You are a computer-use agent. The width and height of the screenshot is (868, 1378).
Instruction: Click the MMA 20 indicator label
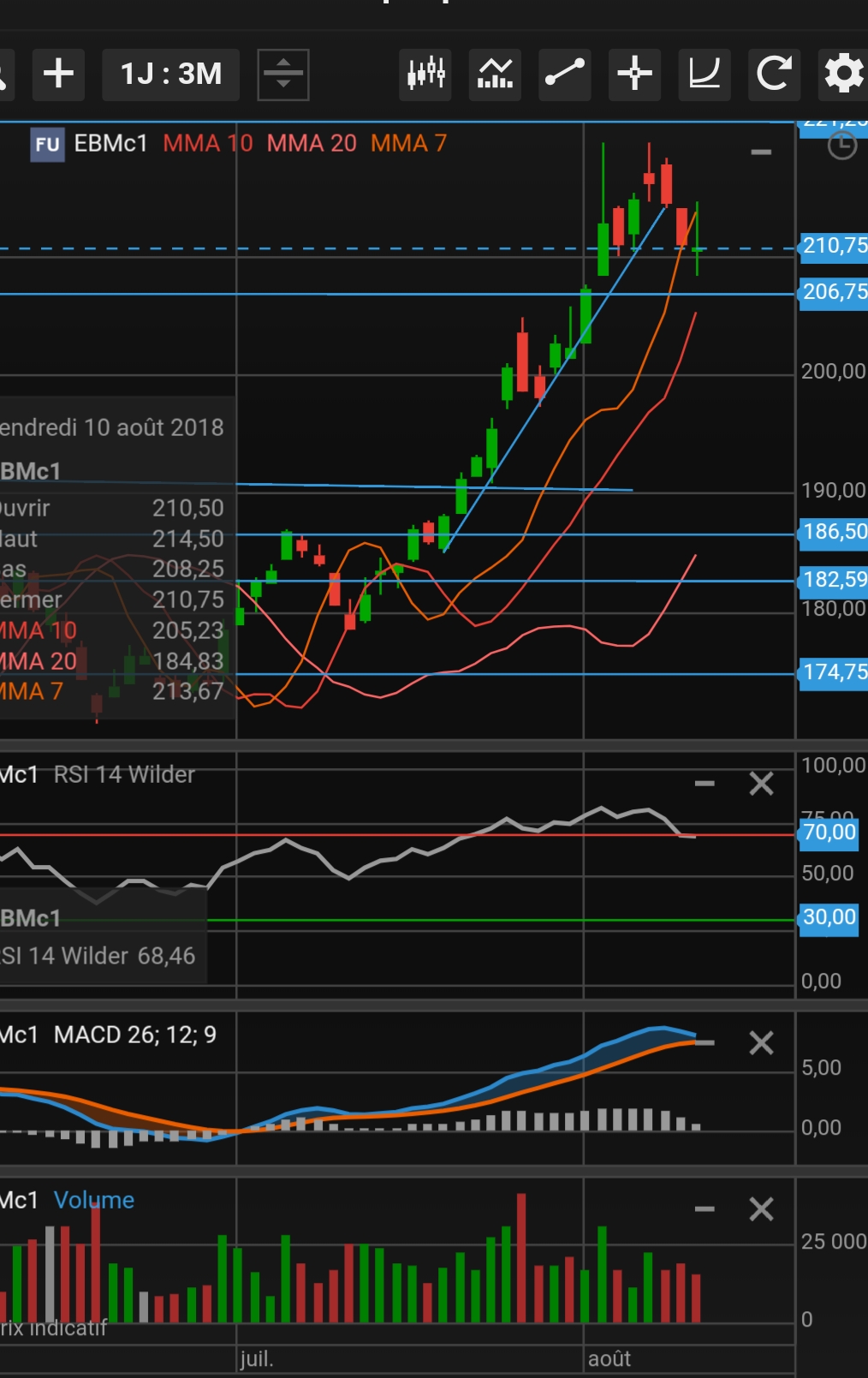311,143
